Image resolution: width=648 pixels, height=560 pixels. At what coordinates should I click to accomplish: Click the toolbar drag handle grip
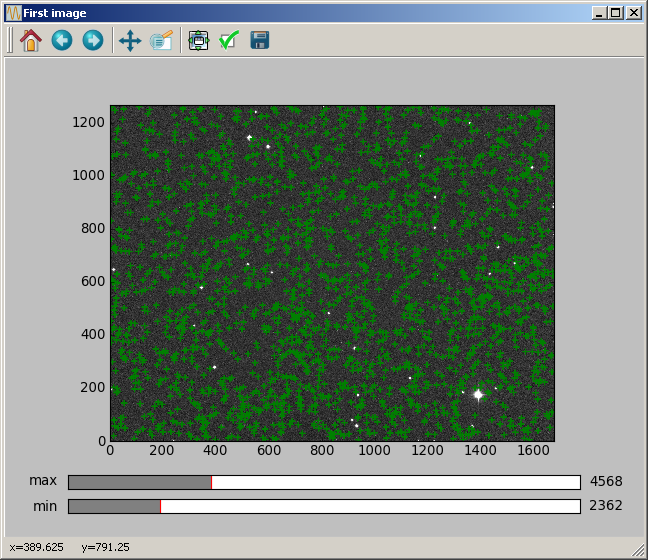tap(10, 40)
